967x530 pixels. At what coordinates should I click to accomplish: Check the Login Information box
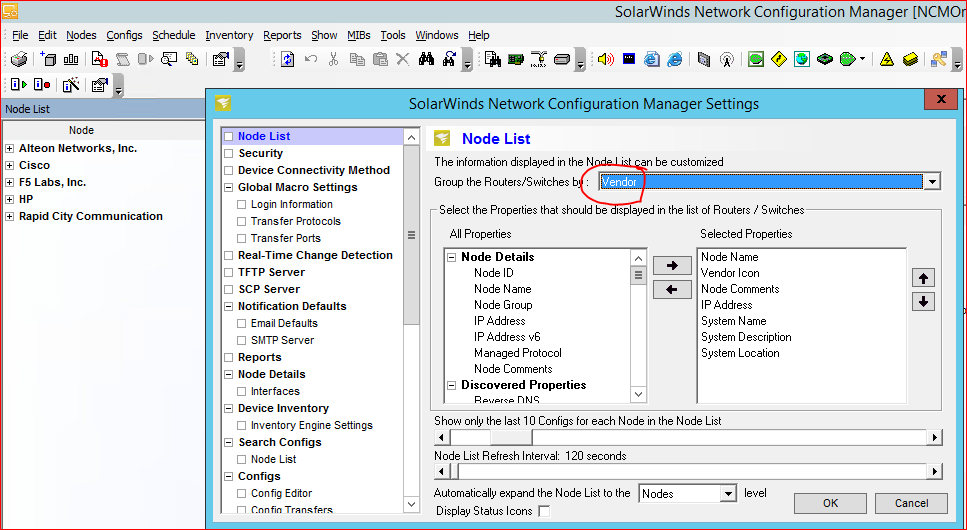[242, 204]
